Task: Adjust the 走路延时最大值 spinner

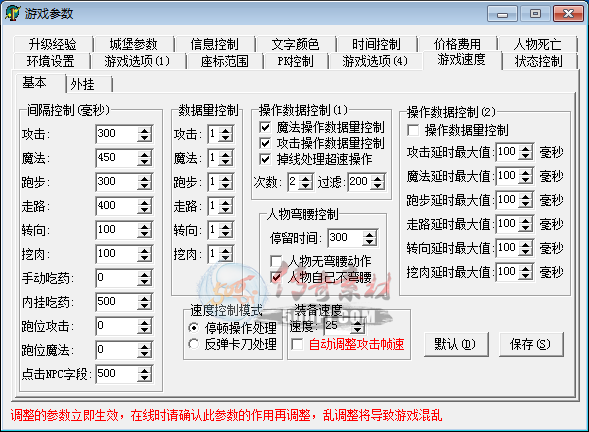Action: pyautogui.click(x=526, y=224)
